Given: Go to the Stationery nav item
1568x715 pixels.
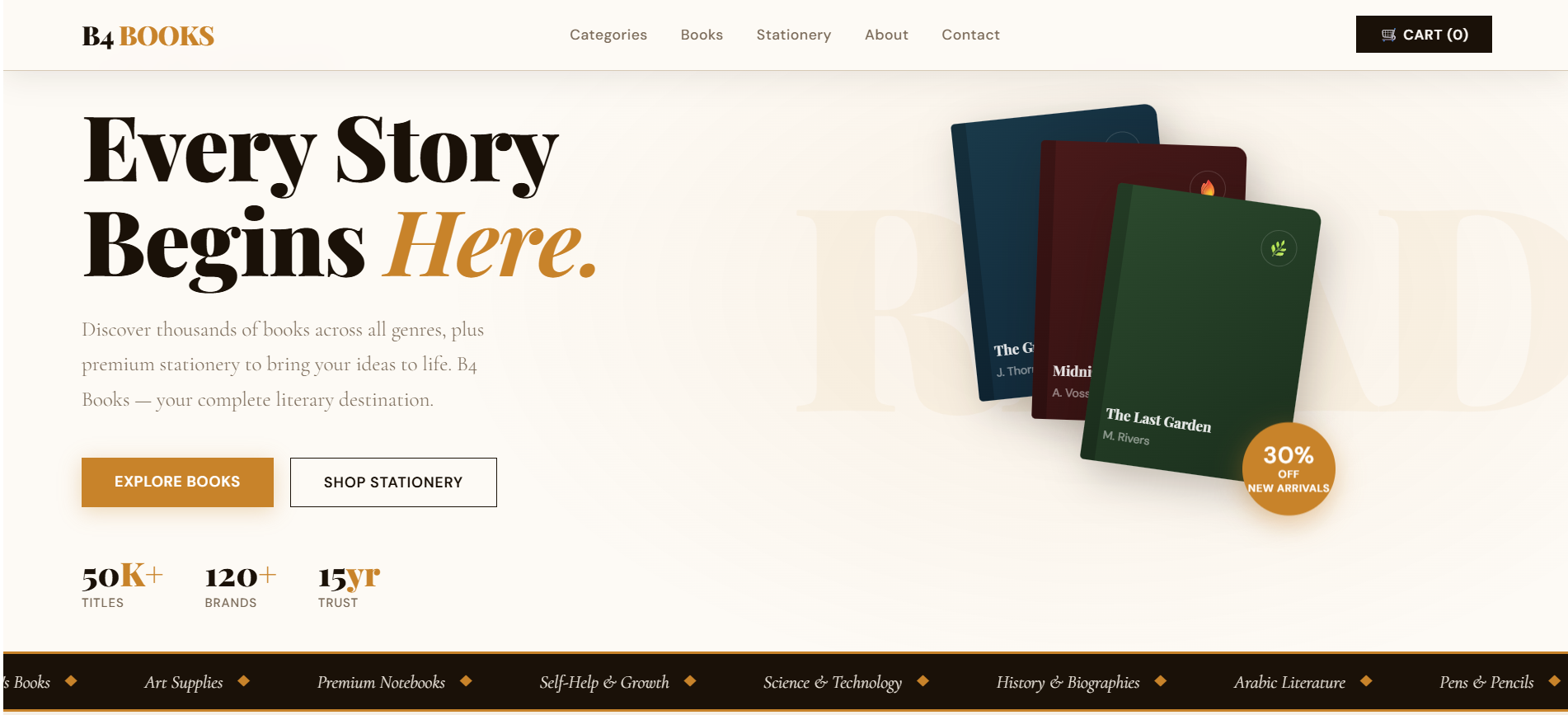Looking at the screenshot, I should 794,35.
